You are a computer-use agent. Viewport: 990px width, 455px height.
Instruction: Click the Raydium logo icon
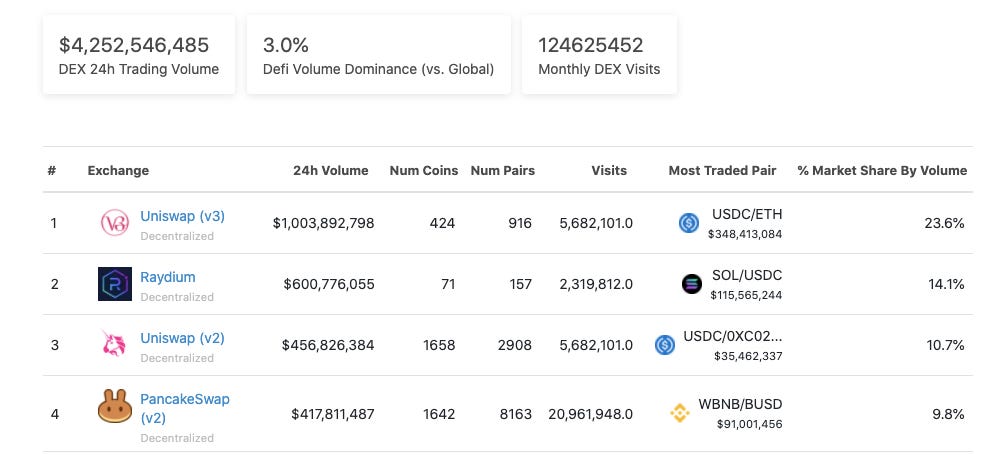pos(115,284)
